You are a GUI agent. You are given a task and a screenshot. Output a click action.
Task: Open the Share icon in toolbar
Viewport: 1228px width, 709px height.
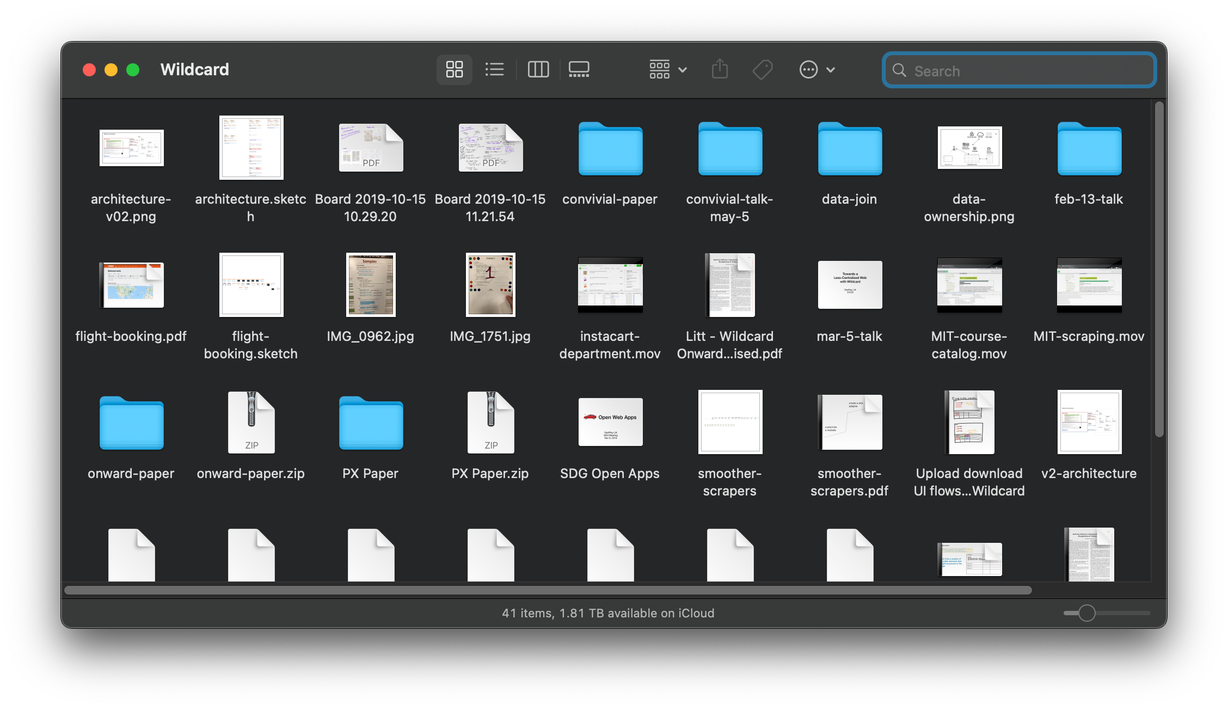click(719, 69)
